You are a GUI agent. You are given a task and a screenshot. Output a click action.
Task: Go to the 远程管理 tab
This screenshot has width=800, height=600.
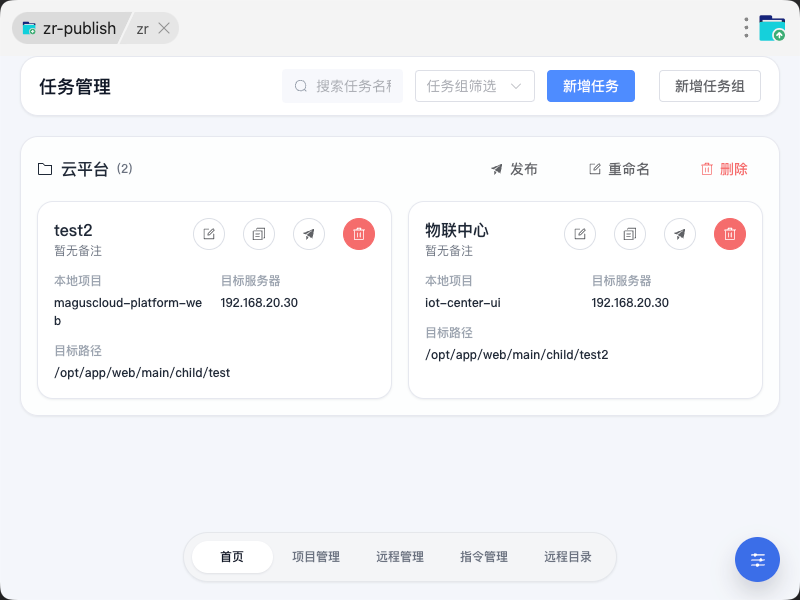tap(400, 557)
